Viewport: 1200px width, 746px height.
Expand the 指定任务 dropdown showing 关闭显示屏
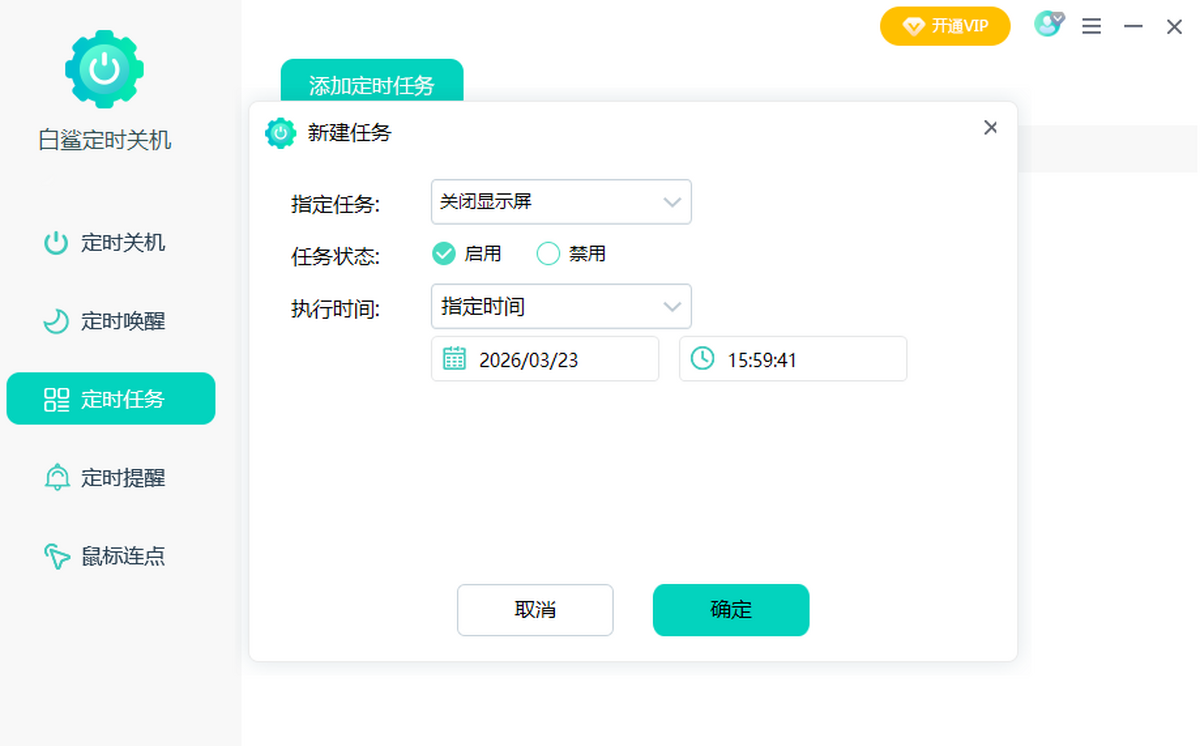(561, 202)
